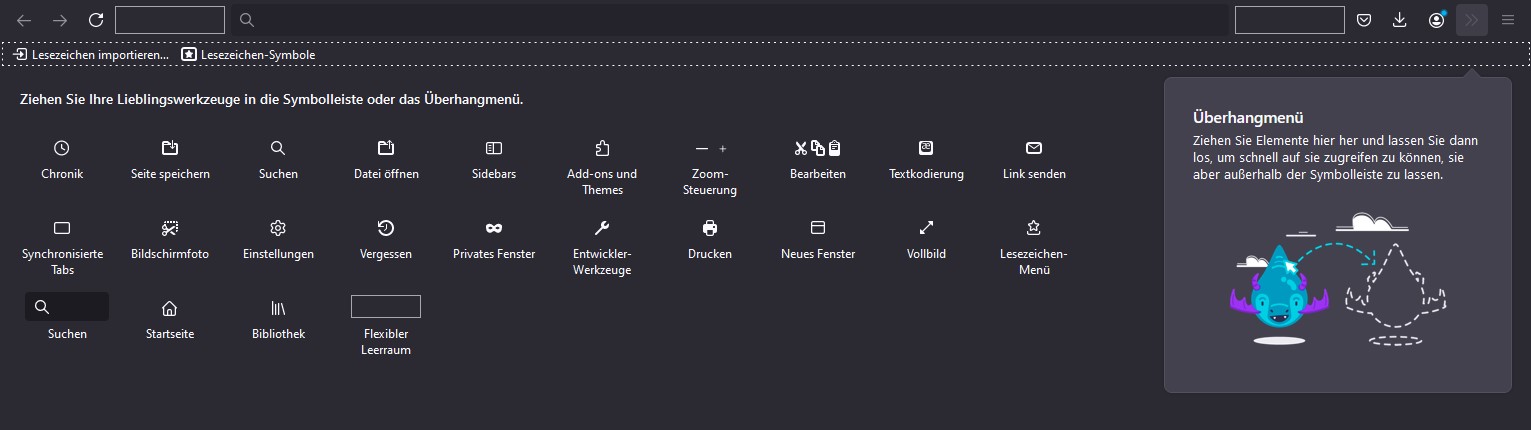This screenshot has width=1531, height=430.
Task: Open the hamburger application menu
Action: (1508, 20)
